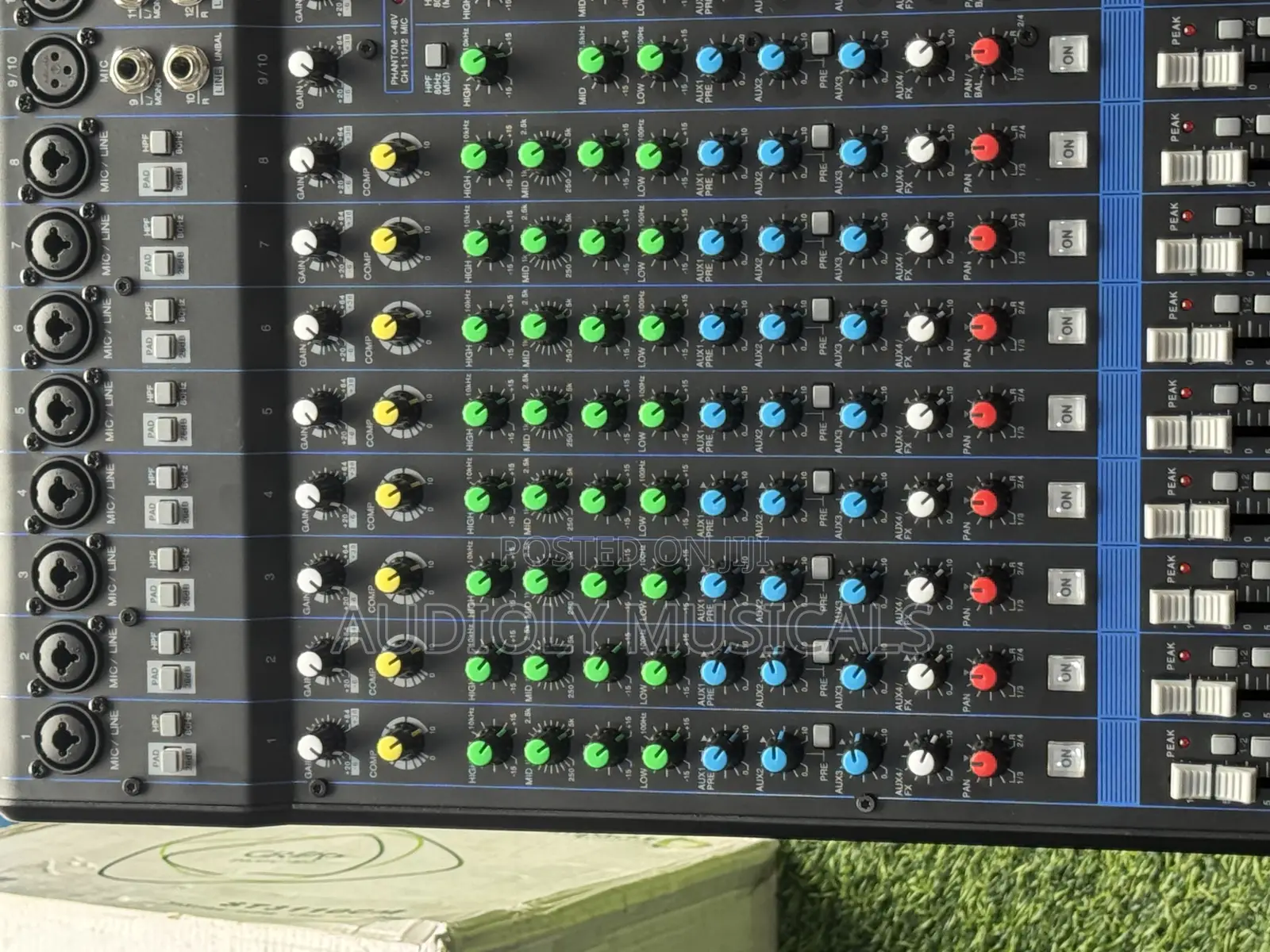Image resolution: width=1270 pixels, height=952 pixels.
Task: Toggle the channel 6 ON button
Action: pyautogui.click(x=1066, y=325)
